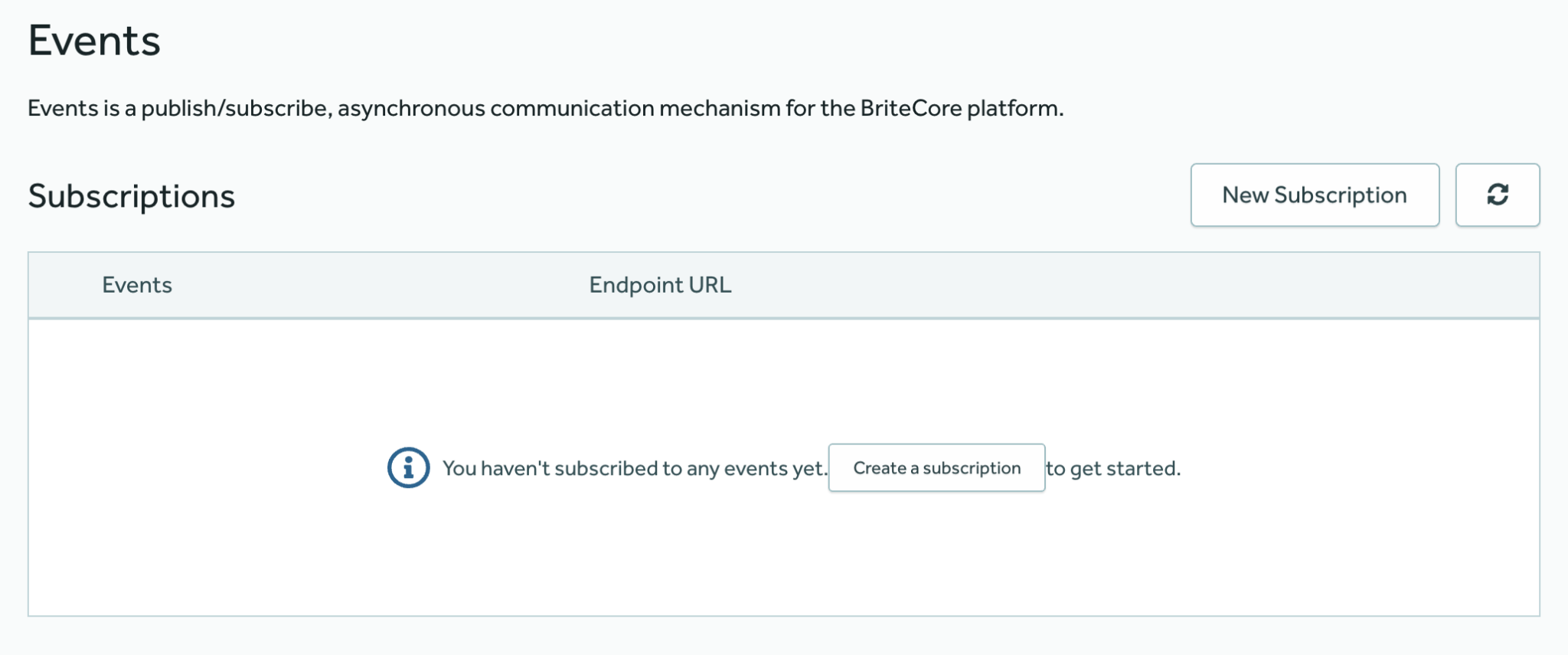
Task: Click the refresh subscriptions icon button
Action: (x=1497, y=195)
